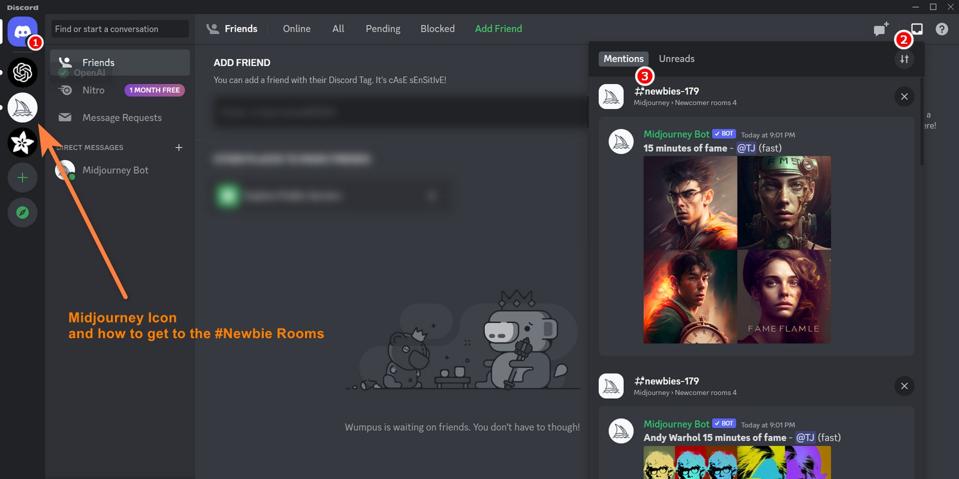Select the Blocked friends tab

pos(437,29)
